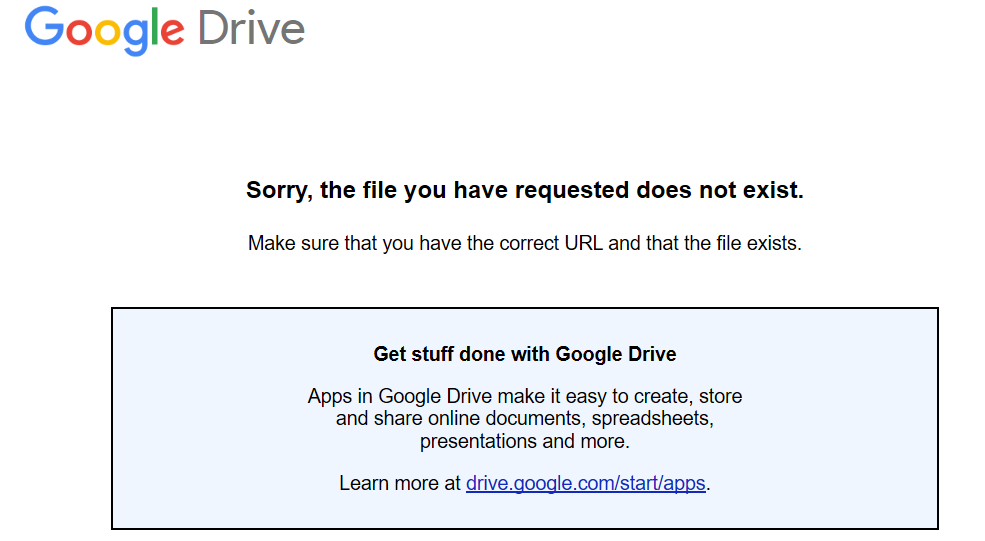The width and height of the screenshot is (985, 541).
Task: Click the "Get stuff done with Google Drive" heading
Action: (x=524, y=354)
